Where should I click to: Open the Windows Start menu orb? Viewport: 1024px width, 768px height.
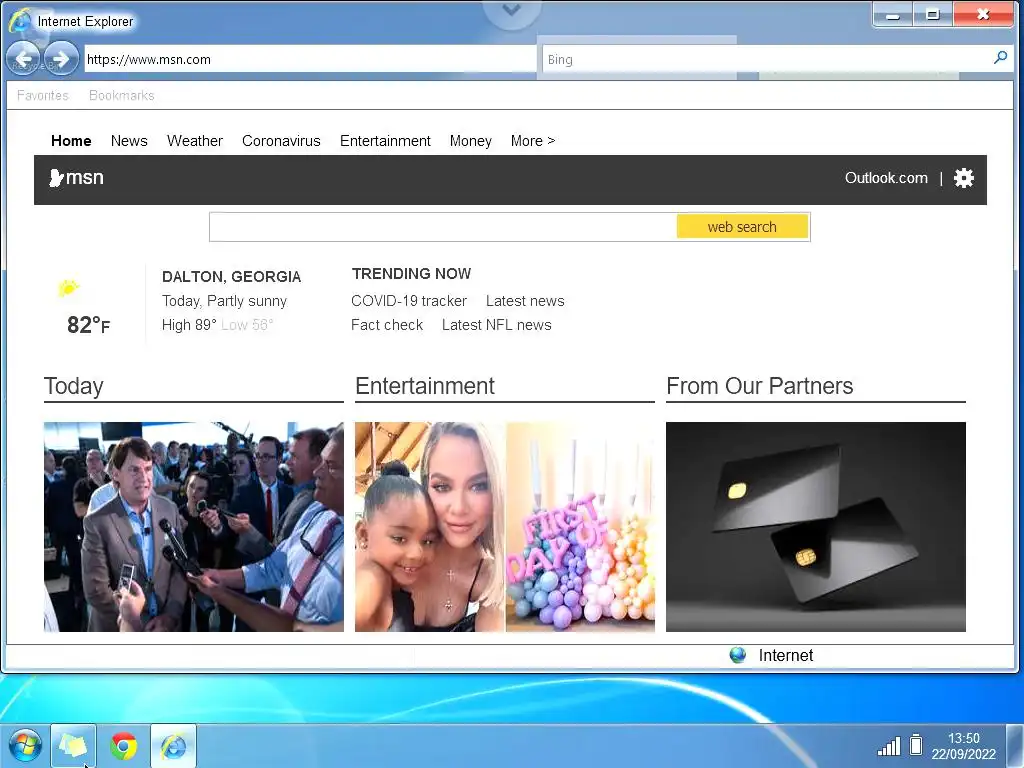pos(25,746)
